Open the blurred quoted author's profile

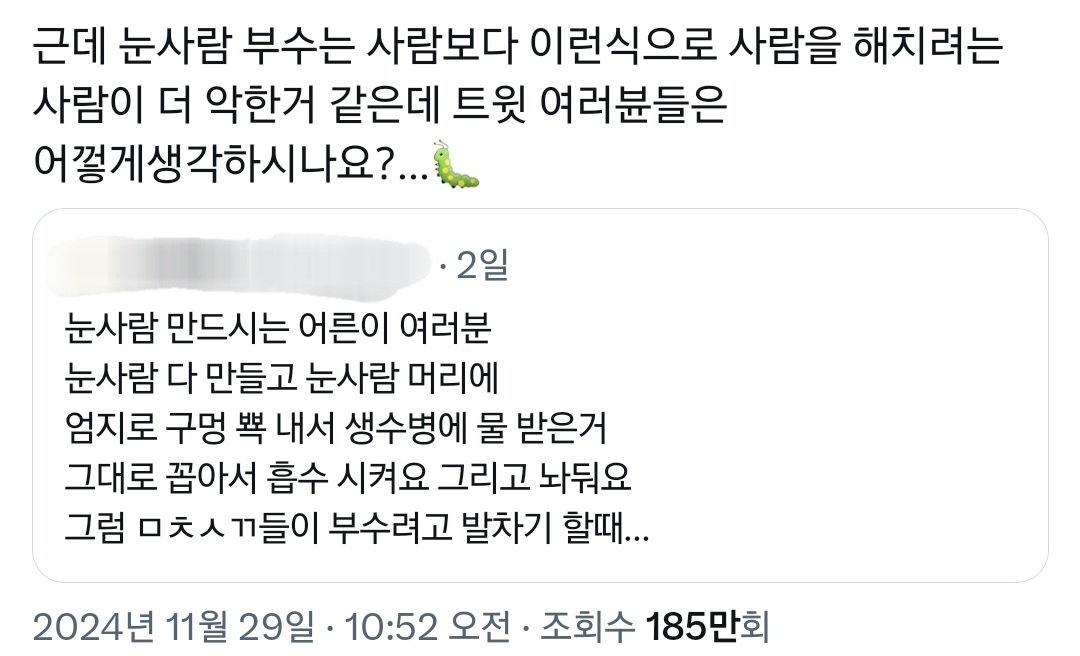pos(240,264)
